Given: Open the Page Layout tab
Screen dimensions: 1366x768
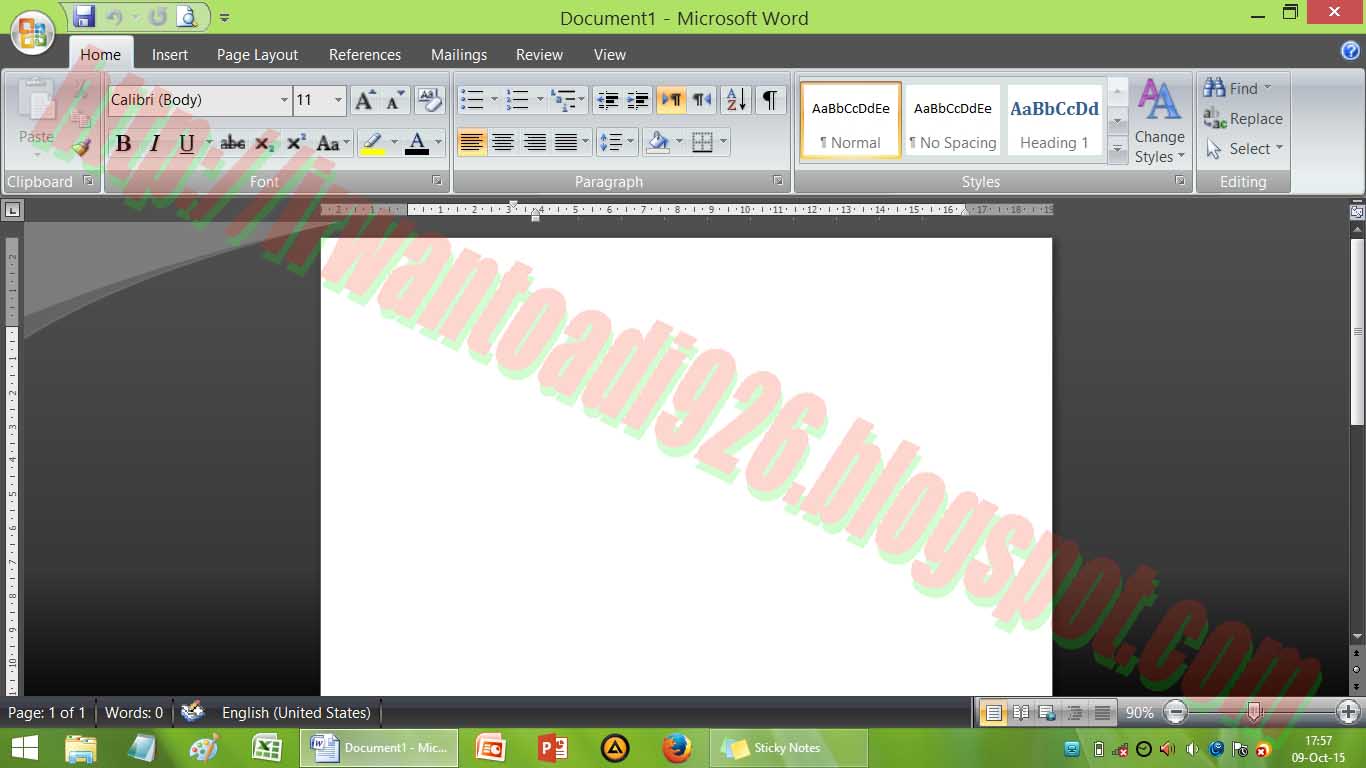Looking at the screenshot, I should pyautogui.click(x=257, y=55).
